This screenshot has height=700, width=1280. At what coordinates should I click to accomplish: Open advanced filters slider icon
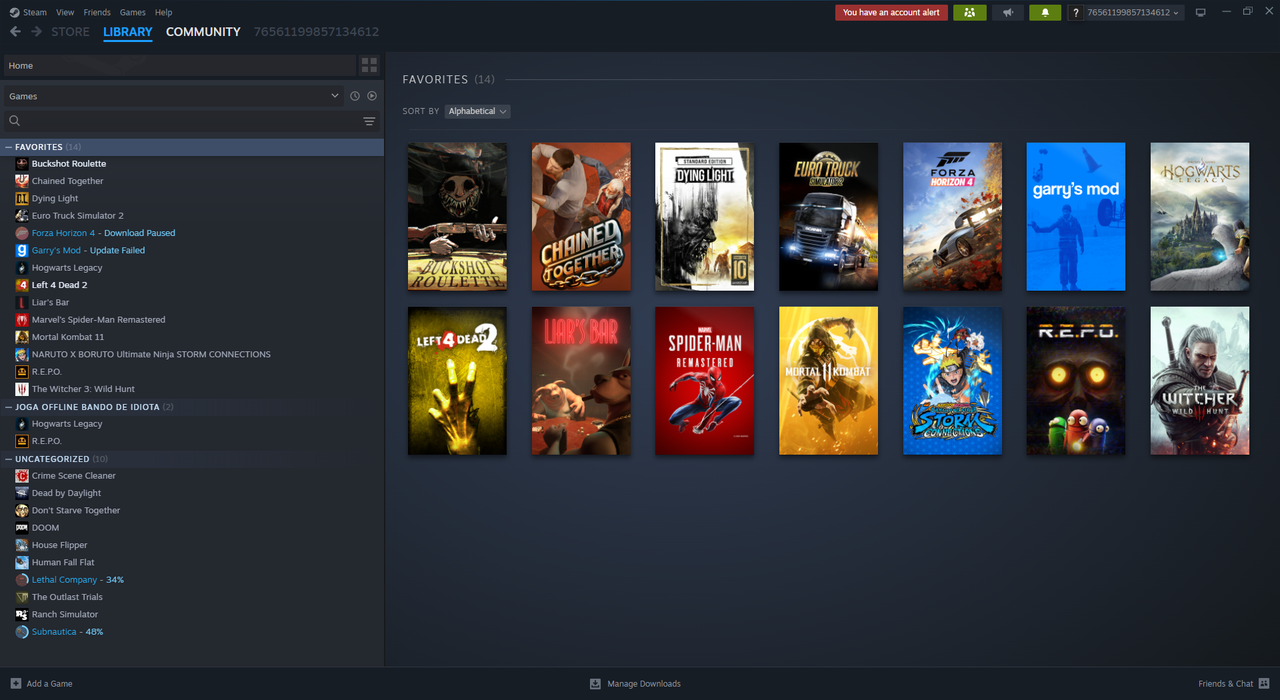click(x=369, y=121)
